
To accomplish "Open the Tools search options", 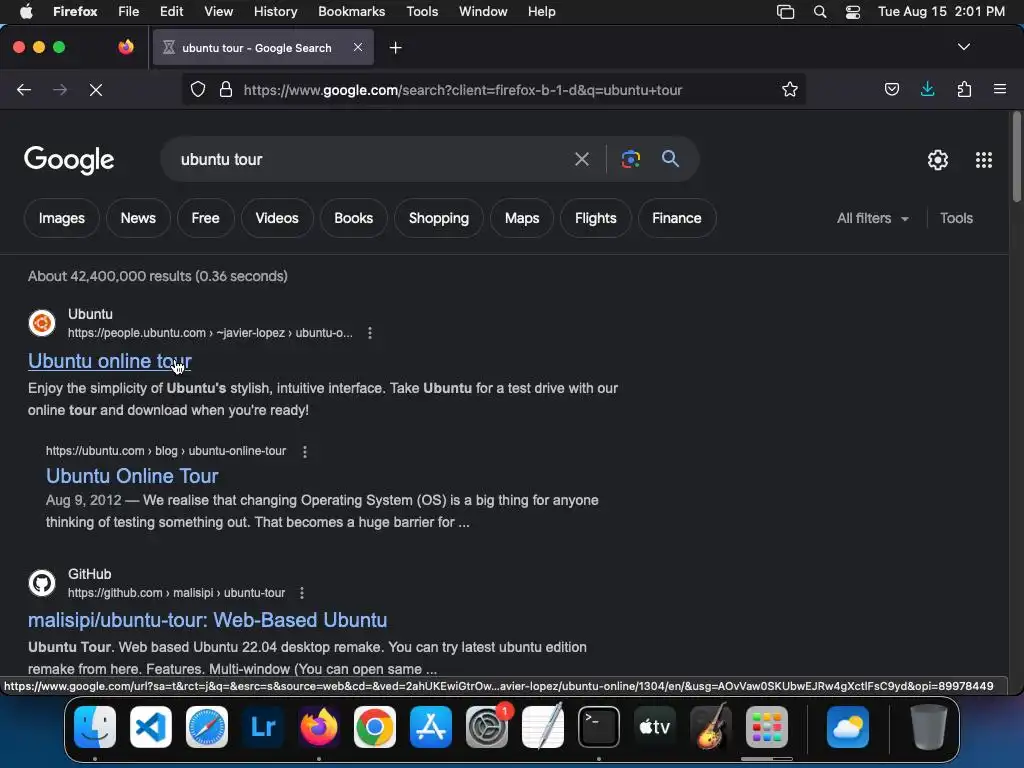I will (956, 218).
